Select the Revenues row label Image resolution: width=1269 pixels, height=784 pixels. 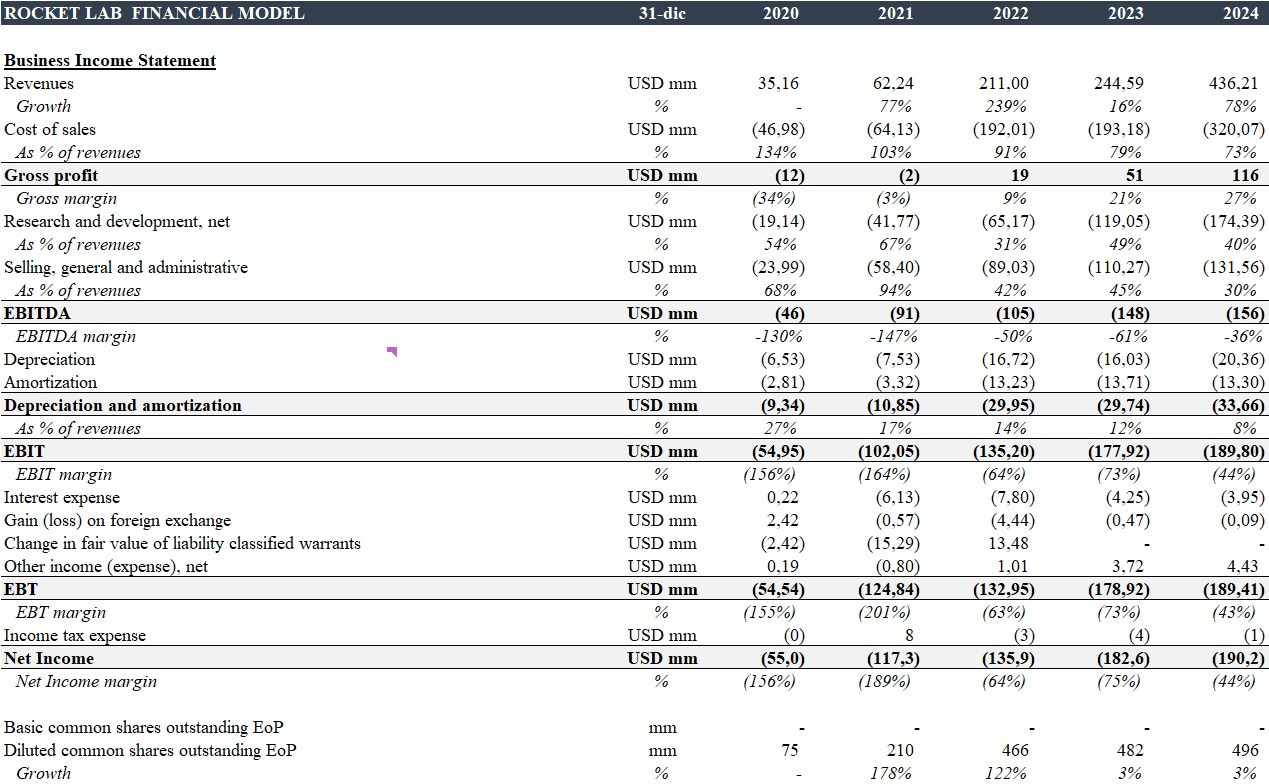[39, 84]
